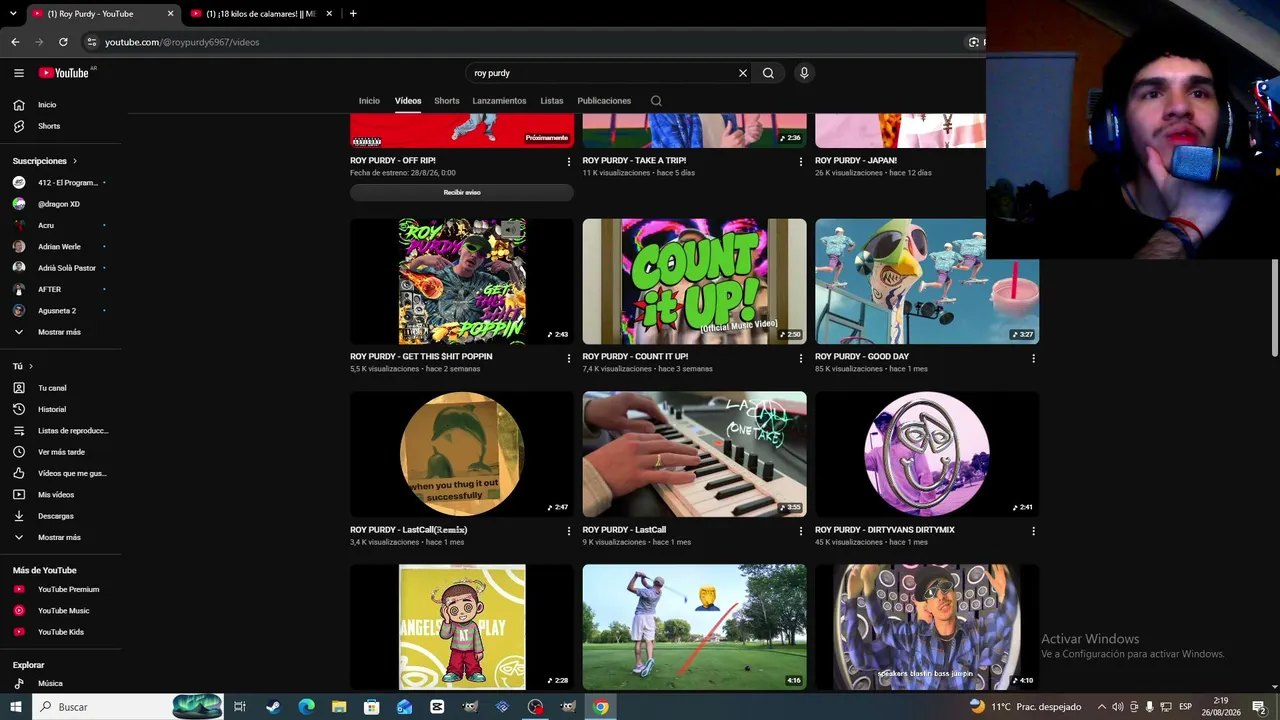Show hidden system tray icons

point(1101,707)
